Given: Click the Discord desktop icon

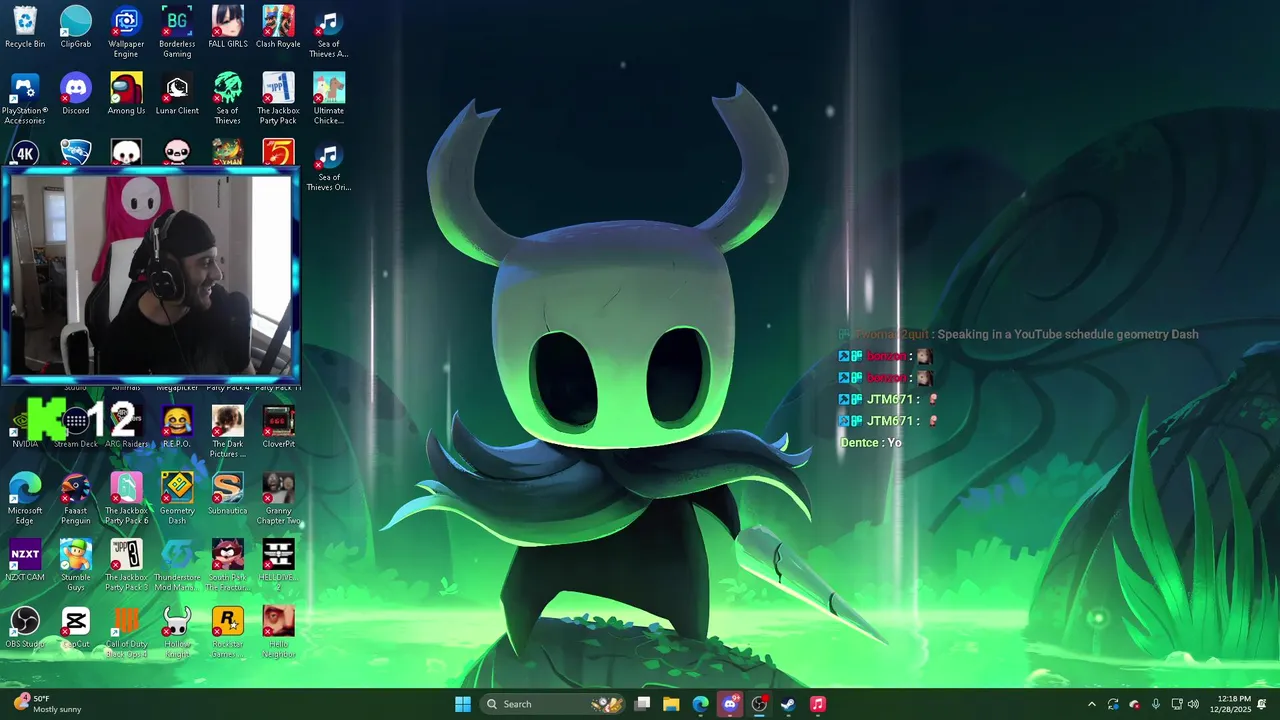Looking at the screenshot, I should tap(76, 94).
